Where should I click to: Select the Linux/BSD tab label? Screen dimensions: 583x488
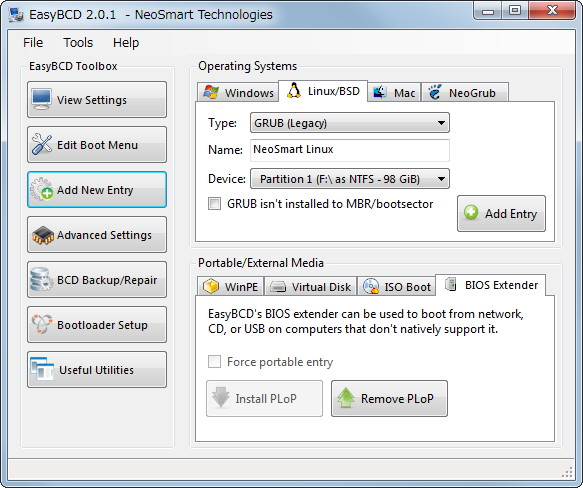(334, 91)
